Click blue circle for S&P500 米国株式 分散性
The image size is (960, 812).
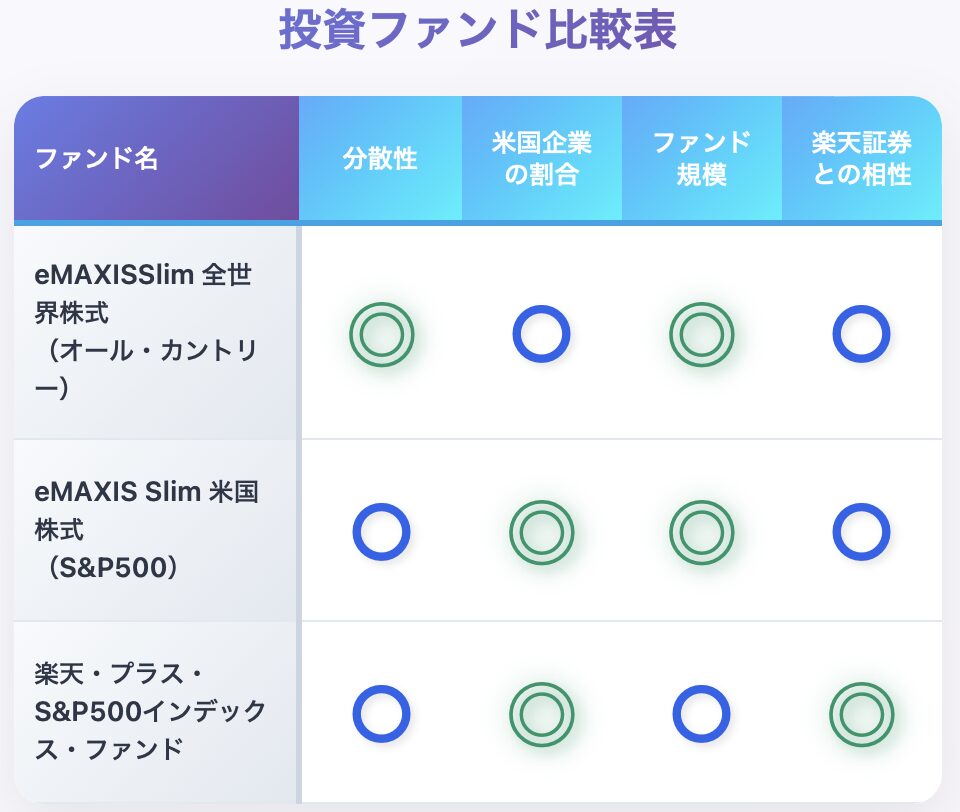381,532
